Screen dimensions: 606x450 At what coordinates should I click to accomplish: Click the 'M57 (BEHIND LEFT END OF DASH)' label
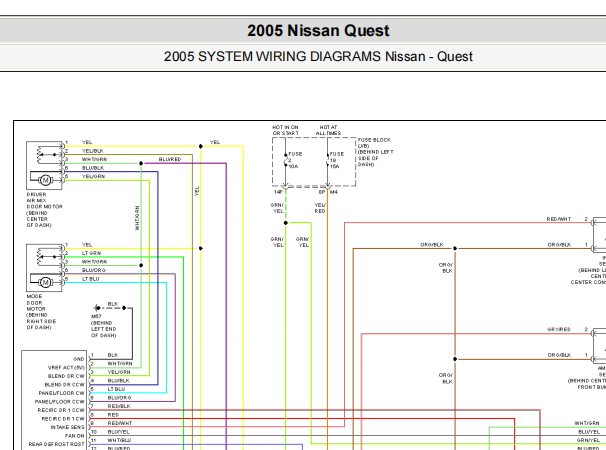point(103,326)
